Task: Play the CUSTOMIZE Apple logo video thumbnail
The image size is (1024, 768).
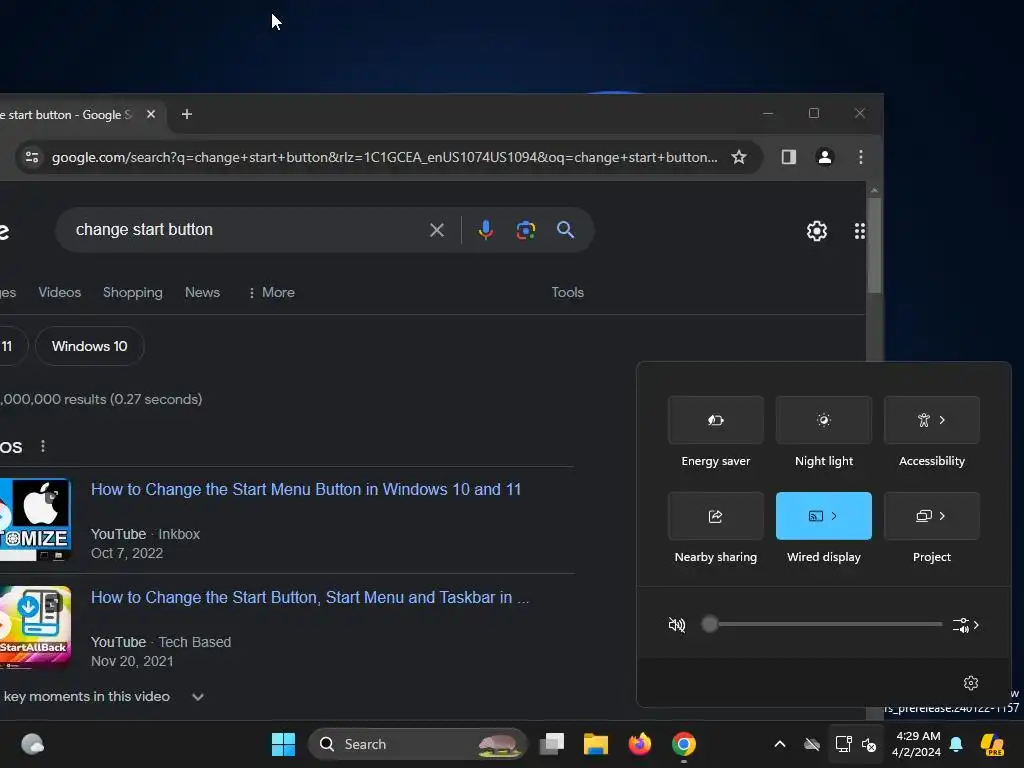Action: point(35,519)
